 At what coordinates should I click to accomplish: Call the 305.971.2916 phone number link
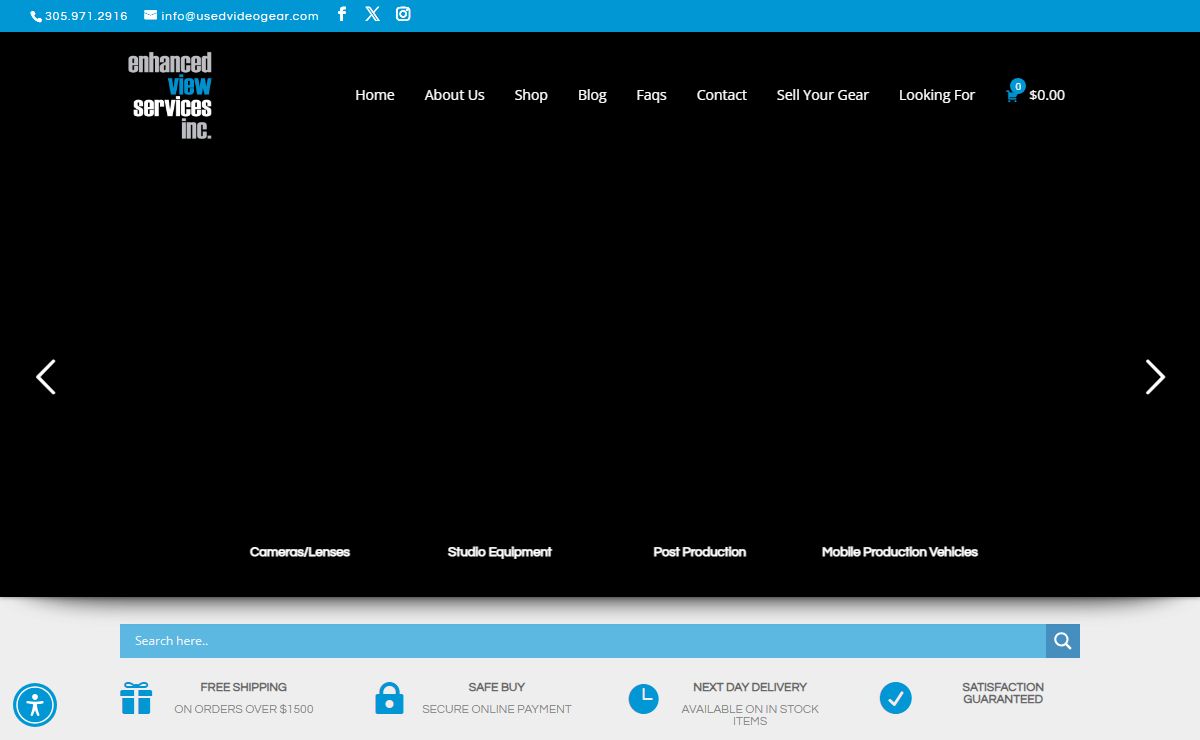point(85,16)
